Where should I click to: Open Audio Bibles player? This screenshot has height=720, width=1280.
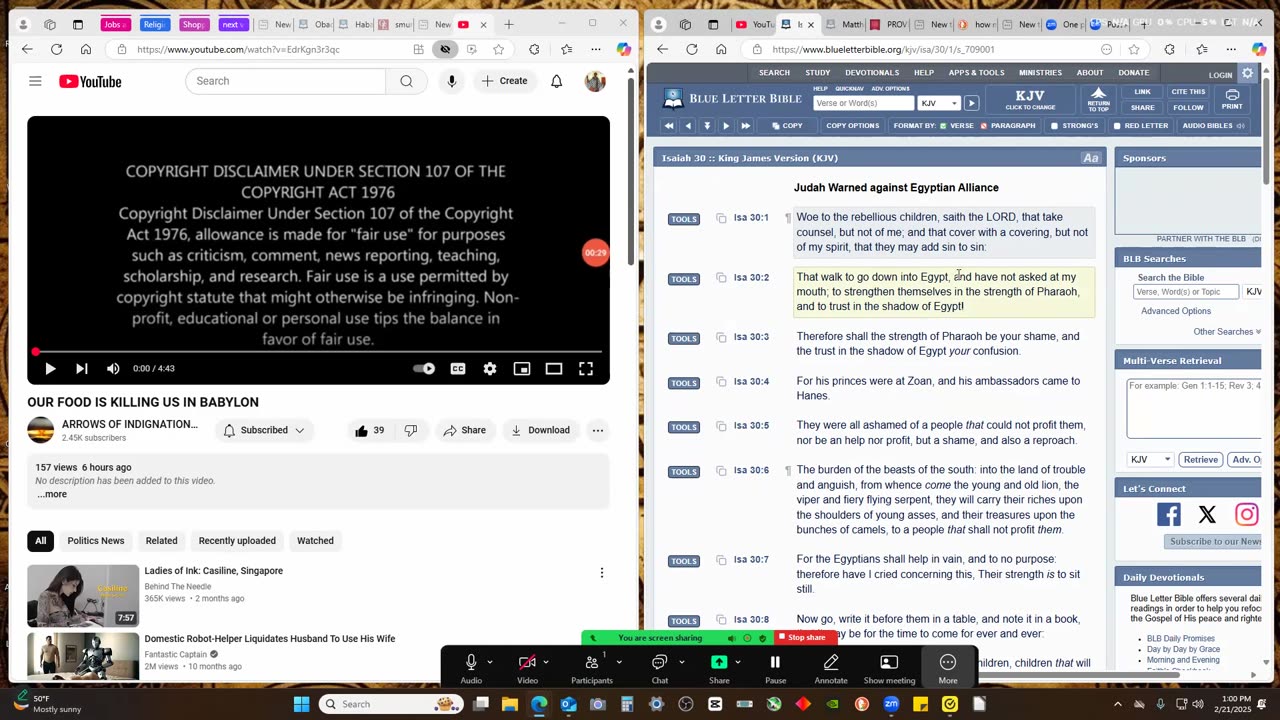1213,126
